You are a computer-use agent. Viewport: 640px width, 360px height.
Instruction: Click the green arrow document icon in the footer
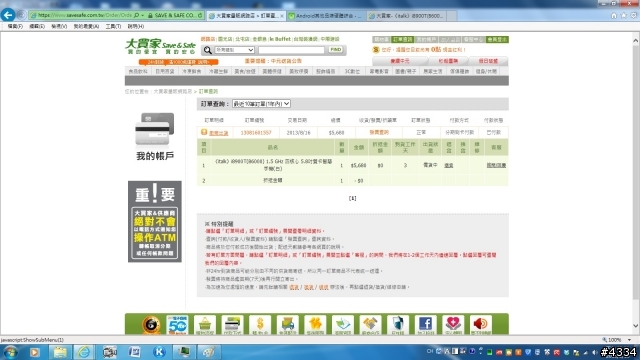click(343, 325)
